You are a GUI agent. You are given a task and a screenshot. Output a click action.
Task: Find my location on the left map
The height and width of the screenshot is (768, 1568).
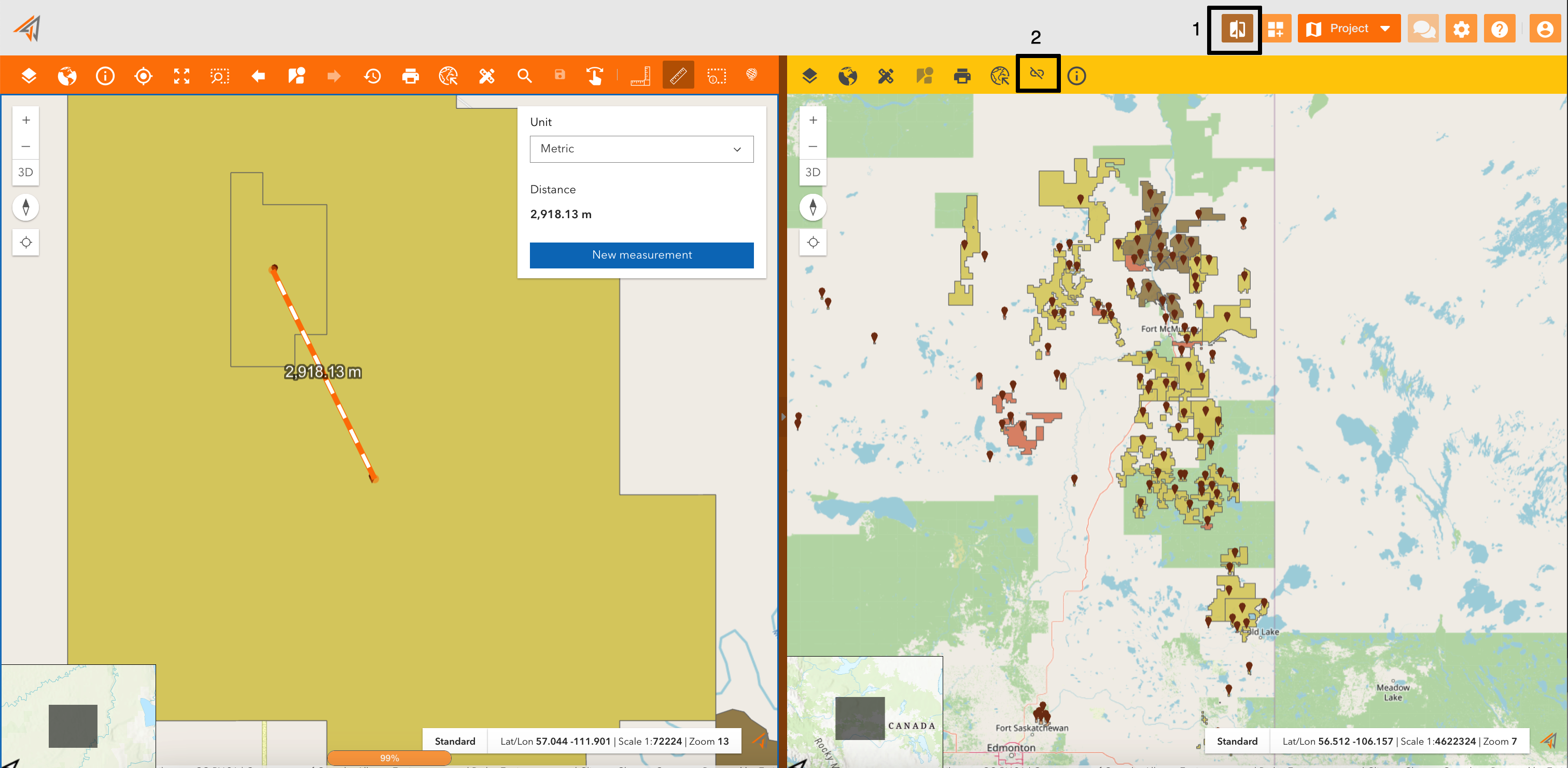click(25, 242)
